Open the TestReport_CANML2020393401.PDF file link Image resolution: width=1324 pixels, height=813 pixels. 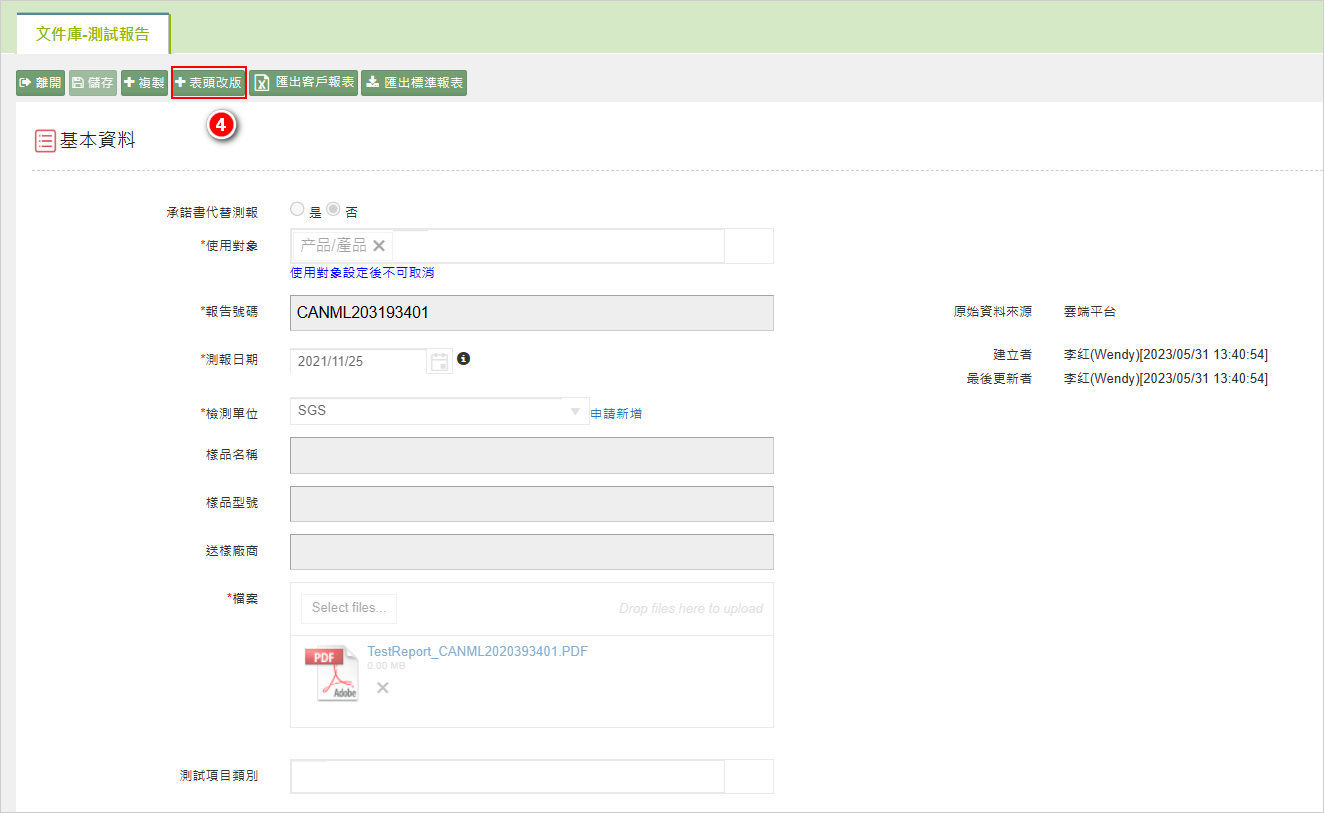click(x=477, y=651)
